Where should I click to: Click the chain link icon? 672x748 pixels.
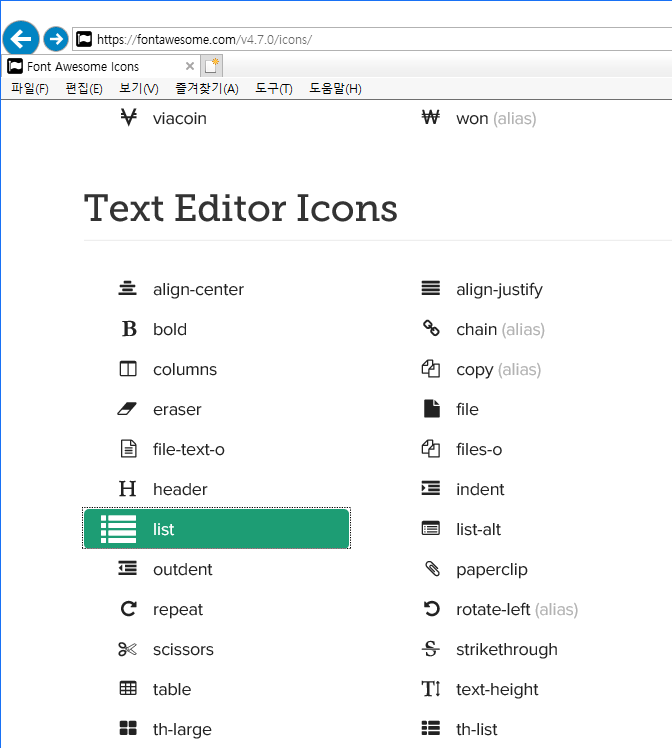(x=431, y=328)
